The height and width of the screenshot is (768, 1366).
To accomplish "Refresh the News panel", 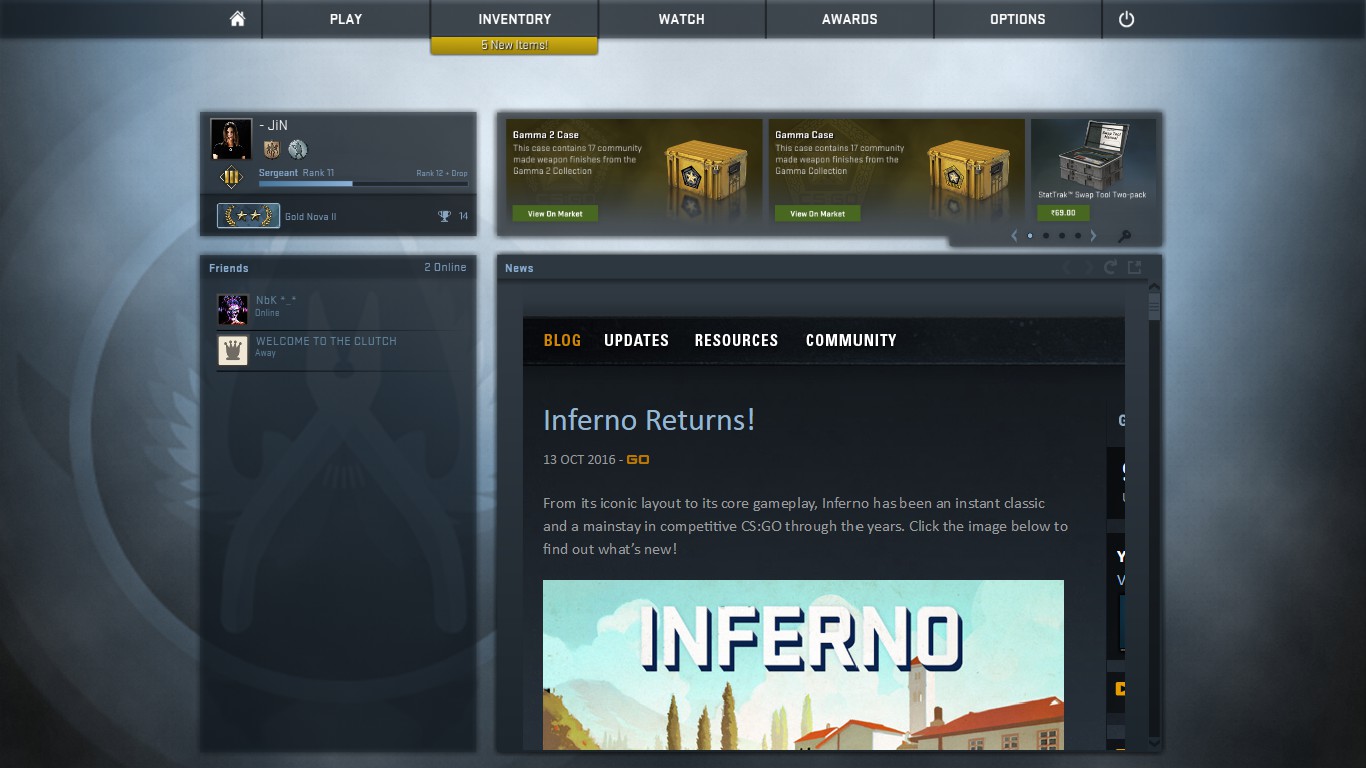I will click(1110, 267).
